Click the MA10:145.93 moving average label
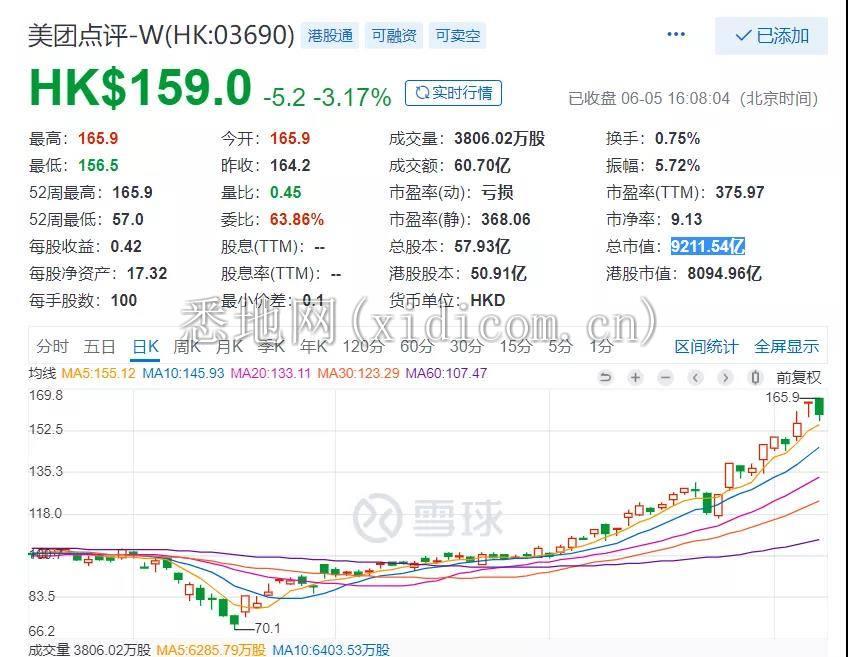848x657 pixels. pyautogui.click(x=183, y=374)
